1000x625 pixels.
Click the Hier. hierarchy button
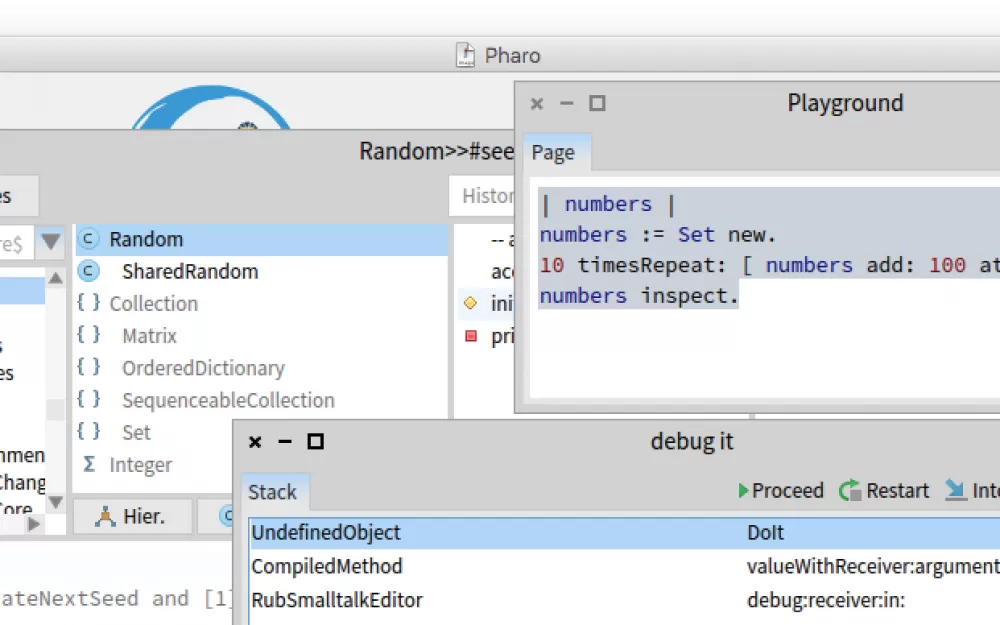pos(133,516)
